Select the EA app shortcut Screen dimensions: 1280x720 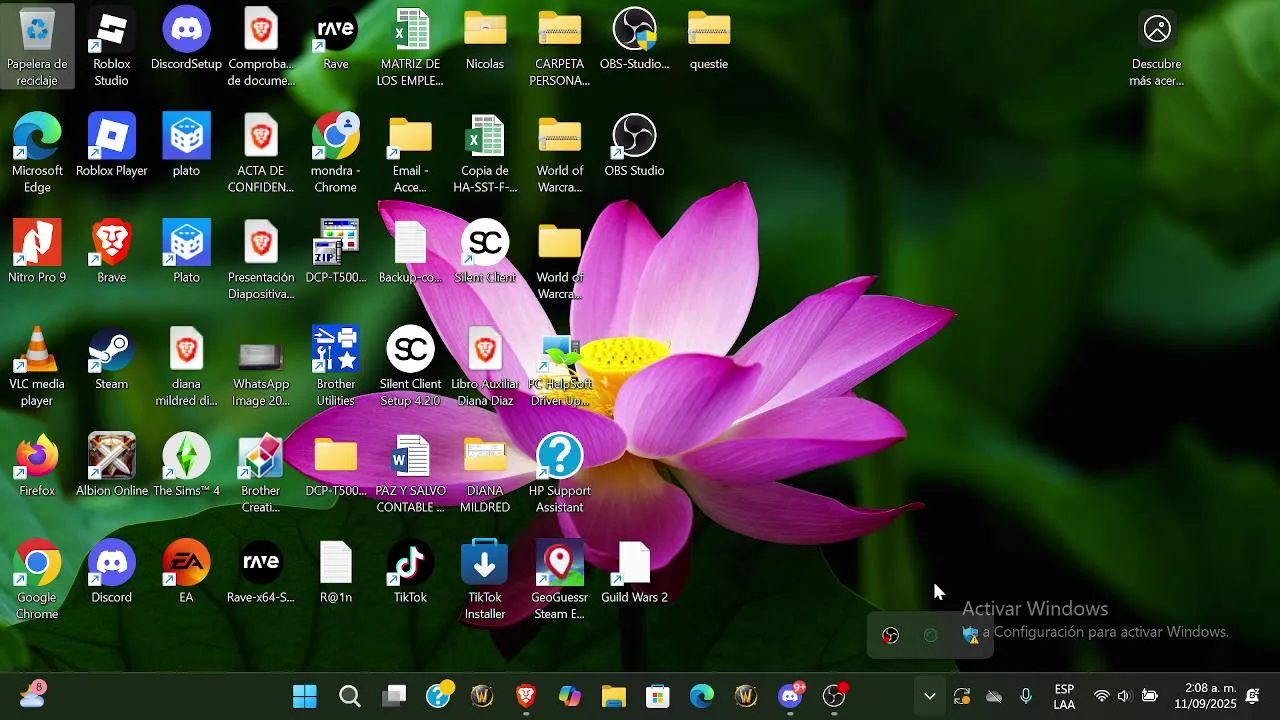click(x=186, y=573)
